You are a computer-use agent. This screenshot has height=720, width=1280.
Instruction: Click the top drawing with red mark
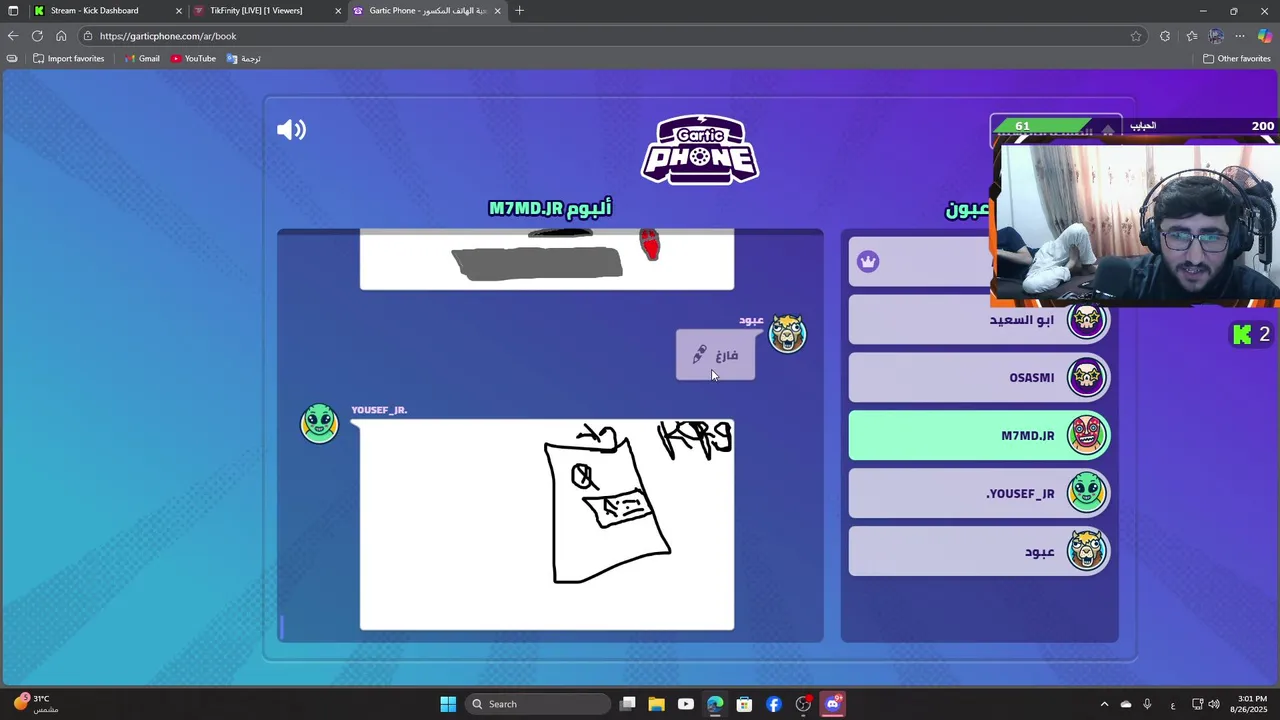[547, 259]
